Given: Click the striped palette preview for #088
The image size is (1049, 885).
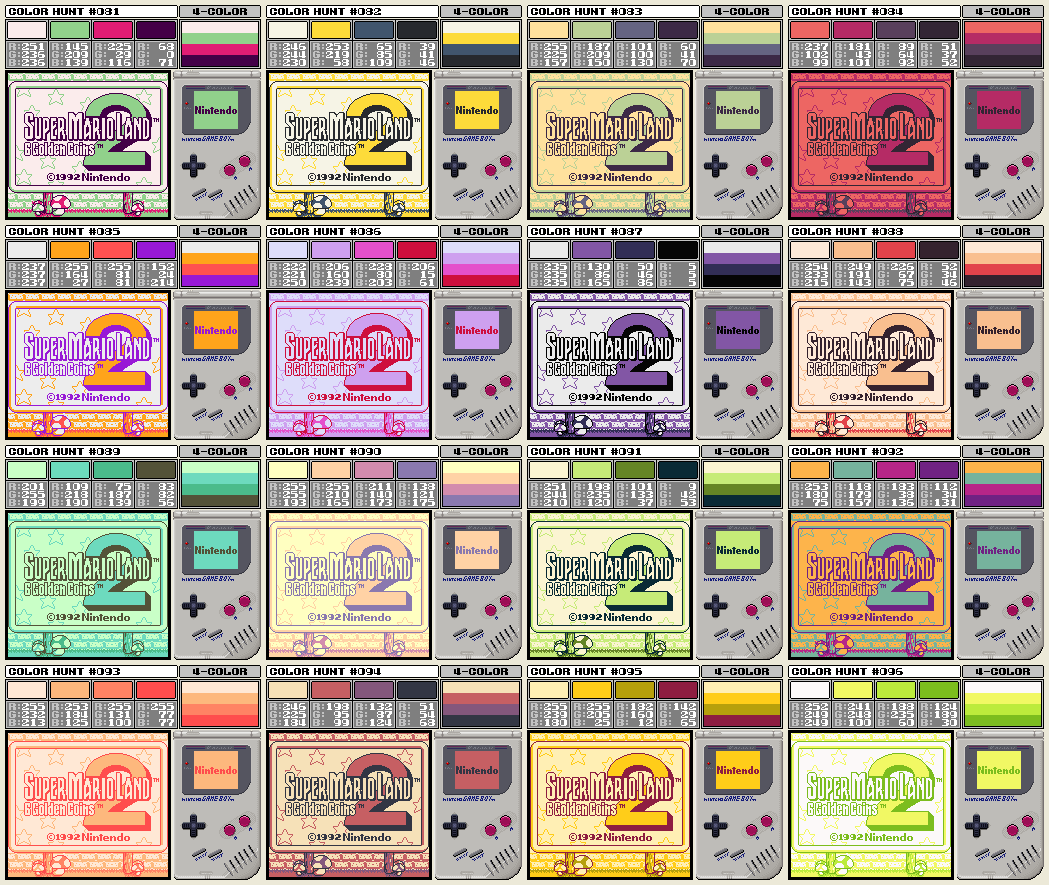Looking at the screenshot, I should 1002,264.
